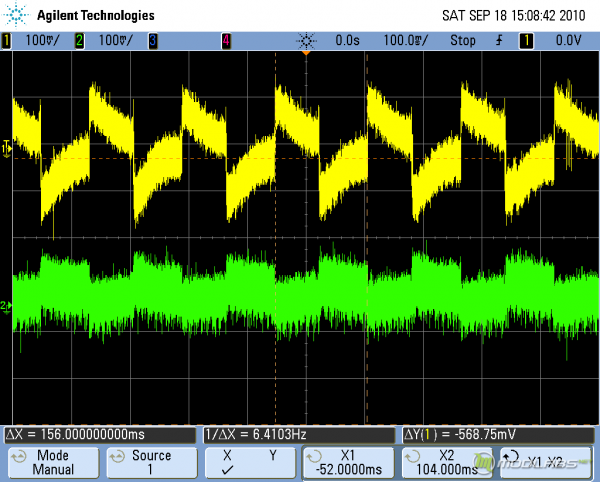Open the cursor Source 1 softkey menu
Image resolution: width=600 pixels, height=482 pixels.
[x=151, y=462]
